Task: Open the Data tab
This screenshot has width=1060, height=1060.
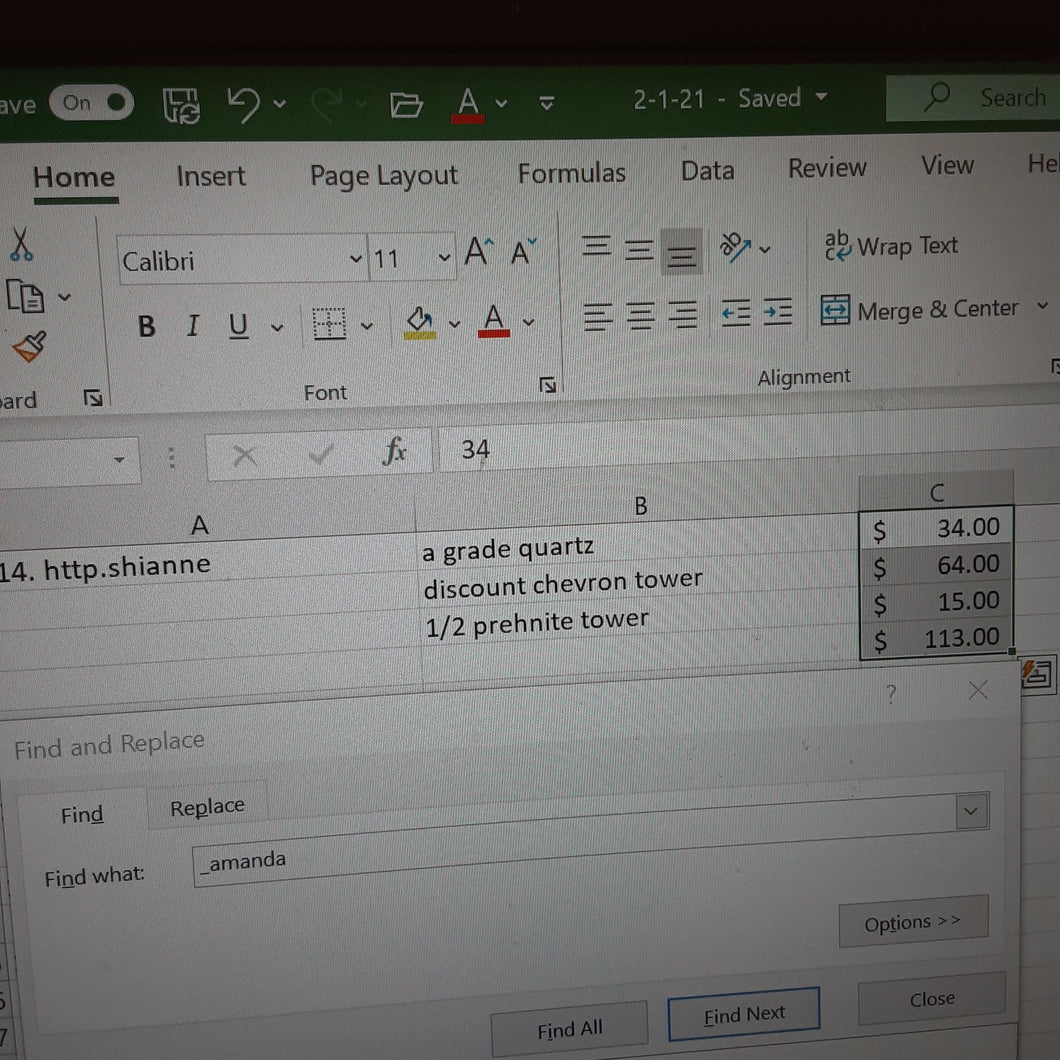Action: point(707,170)
